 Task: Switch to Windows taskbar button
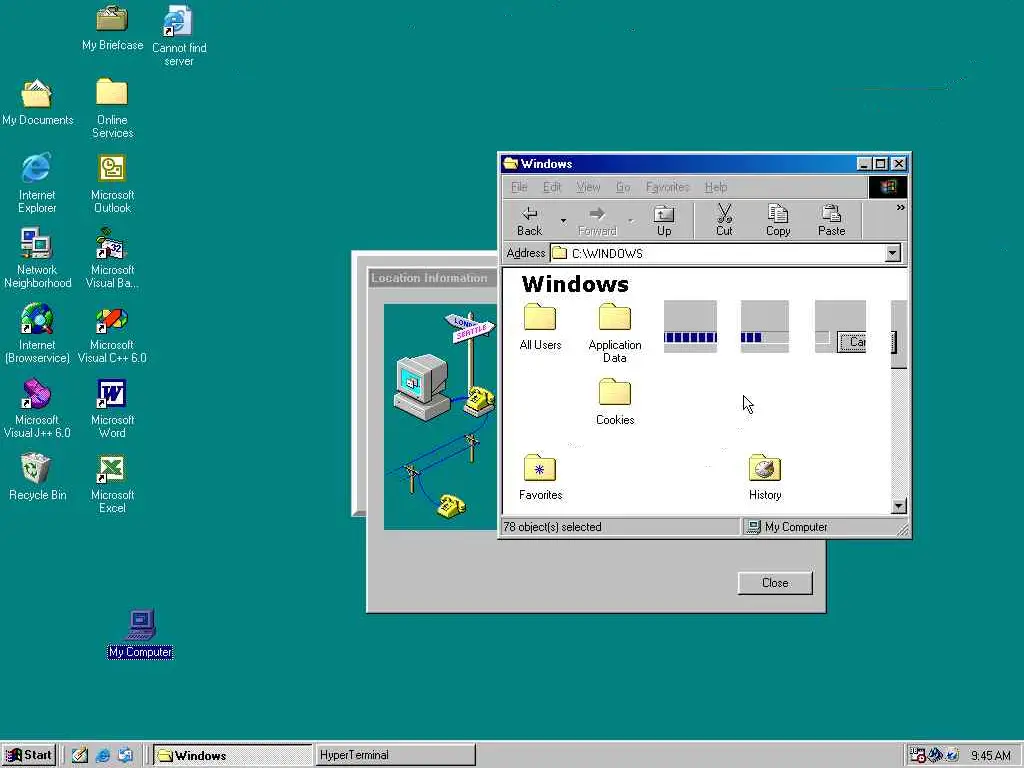[x=232, y=756]
